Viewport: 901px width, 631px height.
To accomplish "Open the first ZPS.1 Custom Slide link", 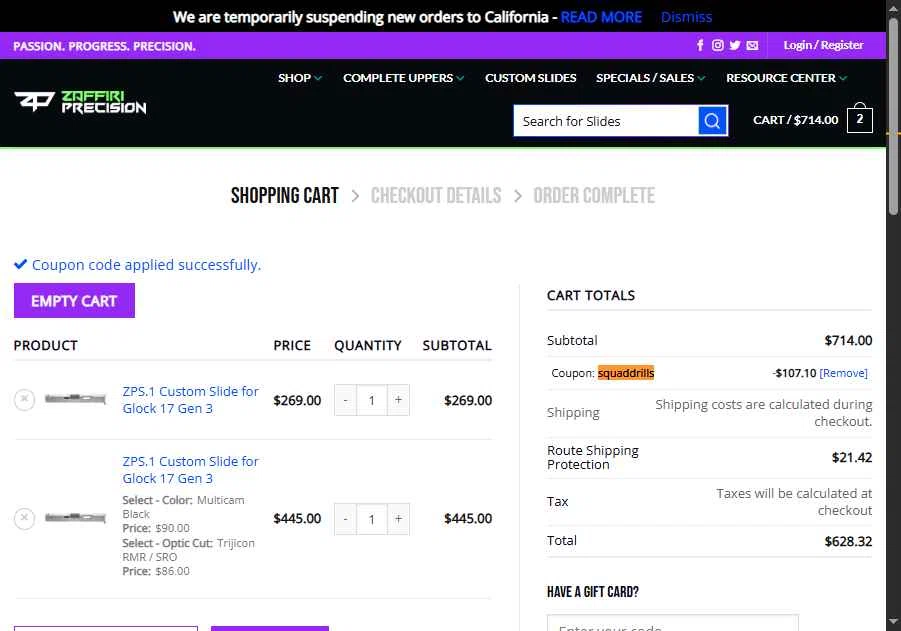I will pyautogui.click(x=190, y=400).
